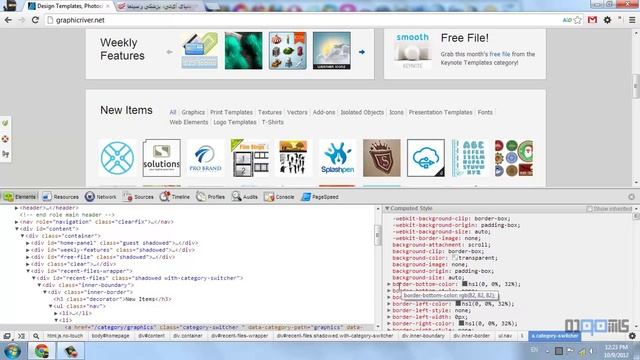640x360 pixels.
Task: Toggle the Show inherited checkbox
Action: pyautogui.click(x=589, y=209)
